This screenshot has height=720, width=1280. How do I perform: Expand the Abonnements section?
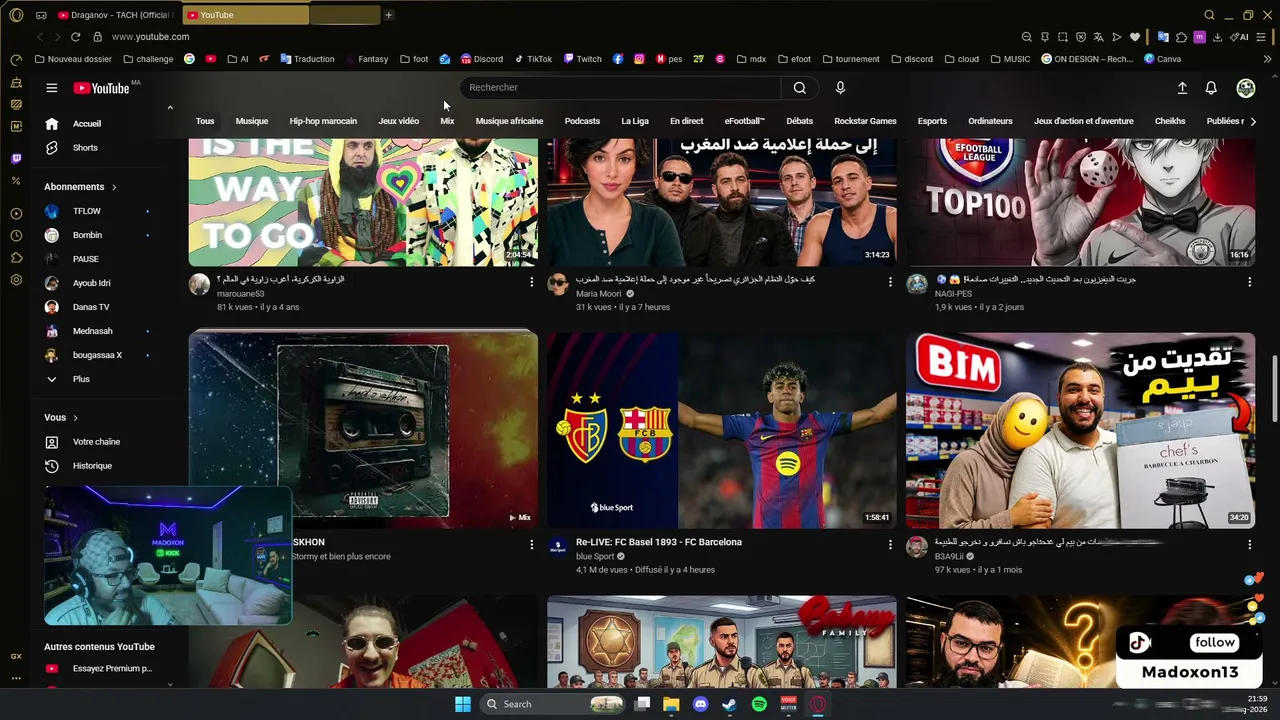click(x=81, y=187)
